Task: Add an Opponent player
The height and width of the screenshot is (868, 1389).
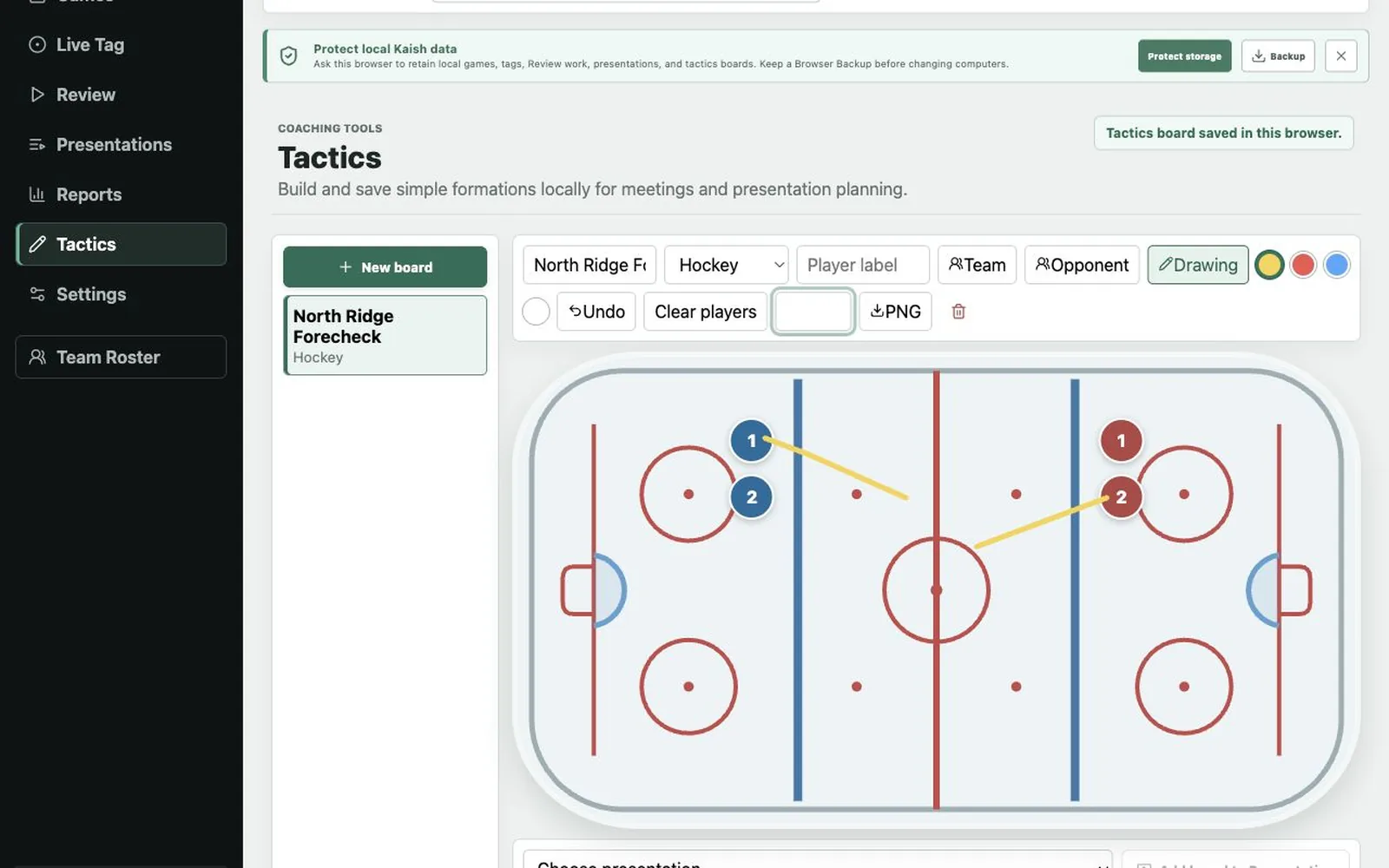Action: tap(1082, 265)
